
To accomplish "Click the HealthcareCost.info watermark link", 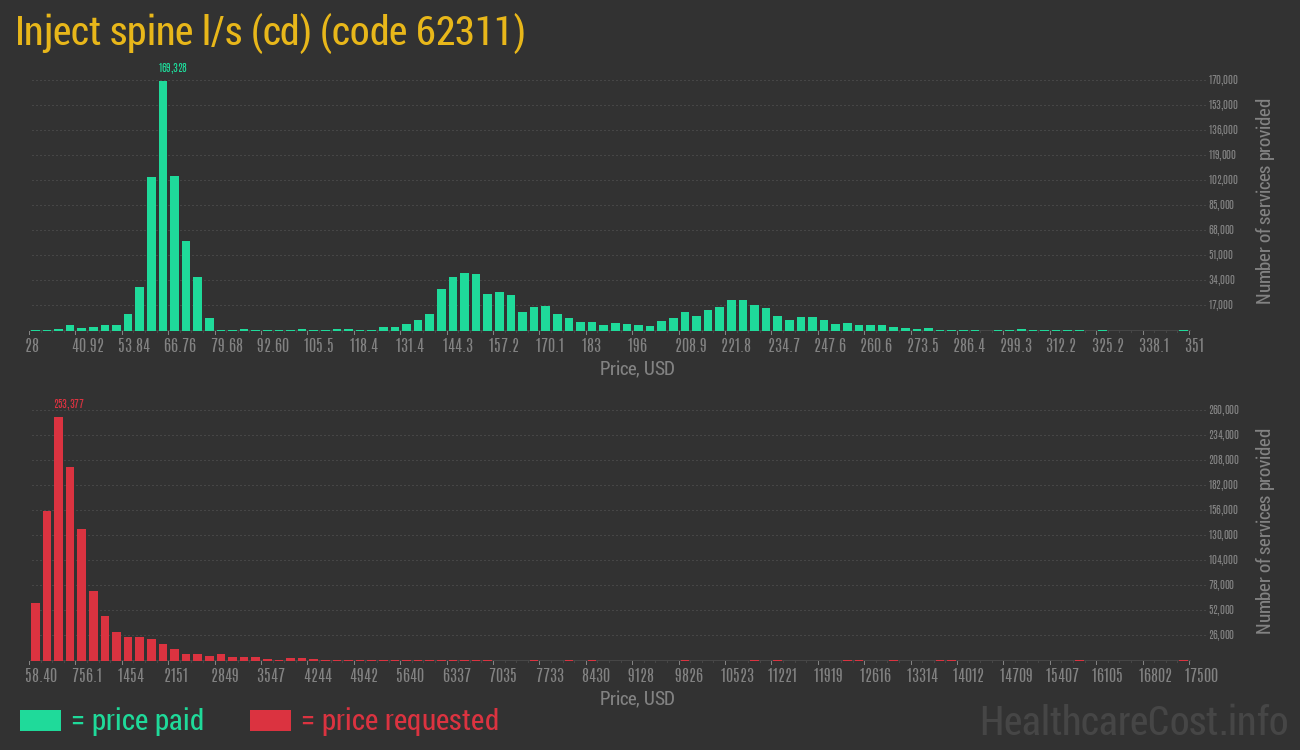I will [1133, 720].
